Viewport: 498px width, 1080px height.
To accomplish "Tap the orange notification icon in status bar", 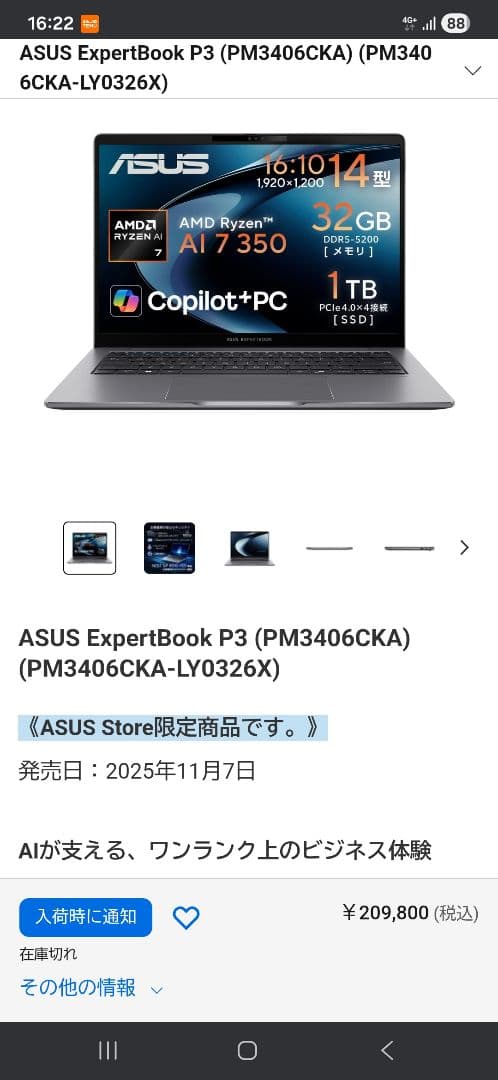I will 90,23.
